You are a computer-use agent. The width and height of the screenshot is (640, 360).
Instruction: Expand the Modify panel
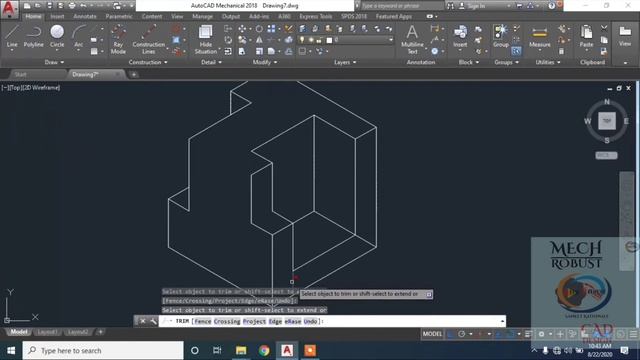[265, 62]
